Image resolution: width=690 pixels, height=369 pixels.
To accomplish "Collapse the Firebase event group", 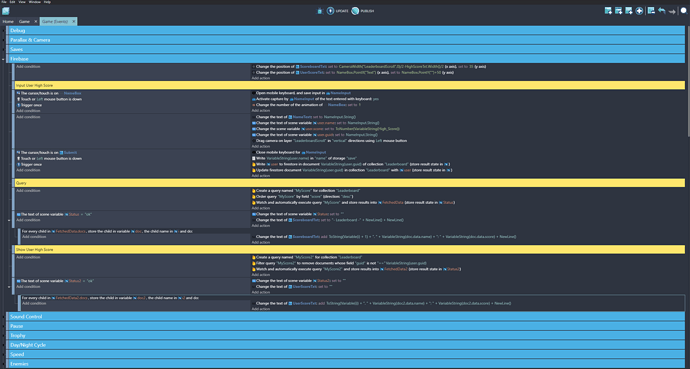I will coord(345,58).
